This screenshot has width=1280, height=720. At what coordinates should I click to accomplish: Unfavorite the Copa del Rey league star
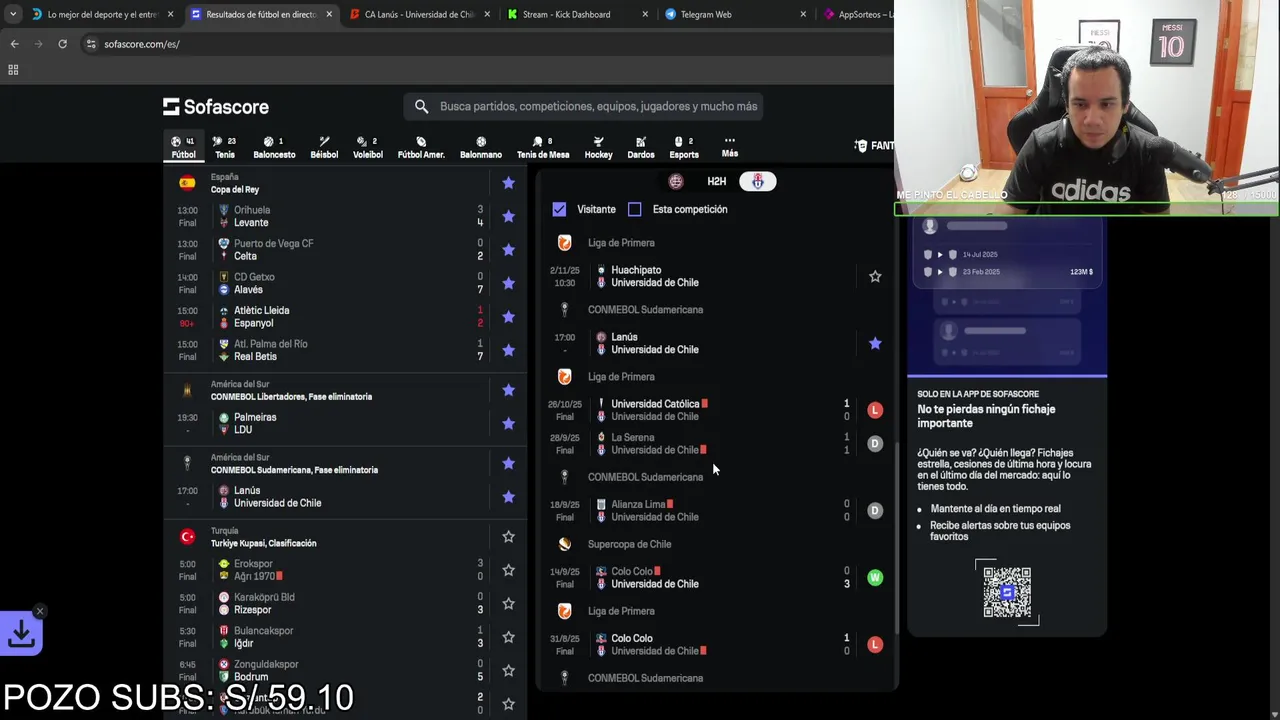(508, 183)
